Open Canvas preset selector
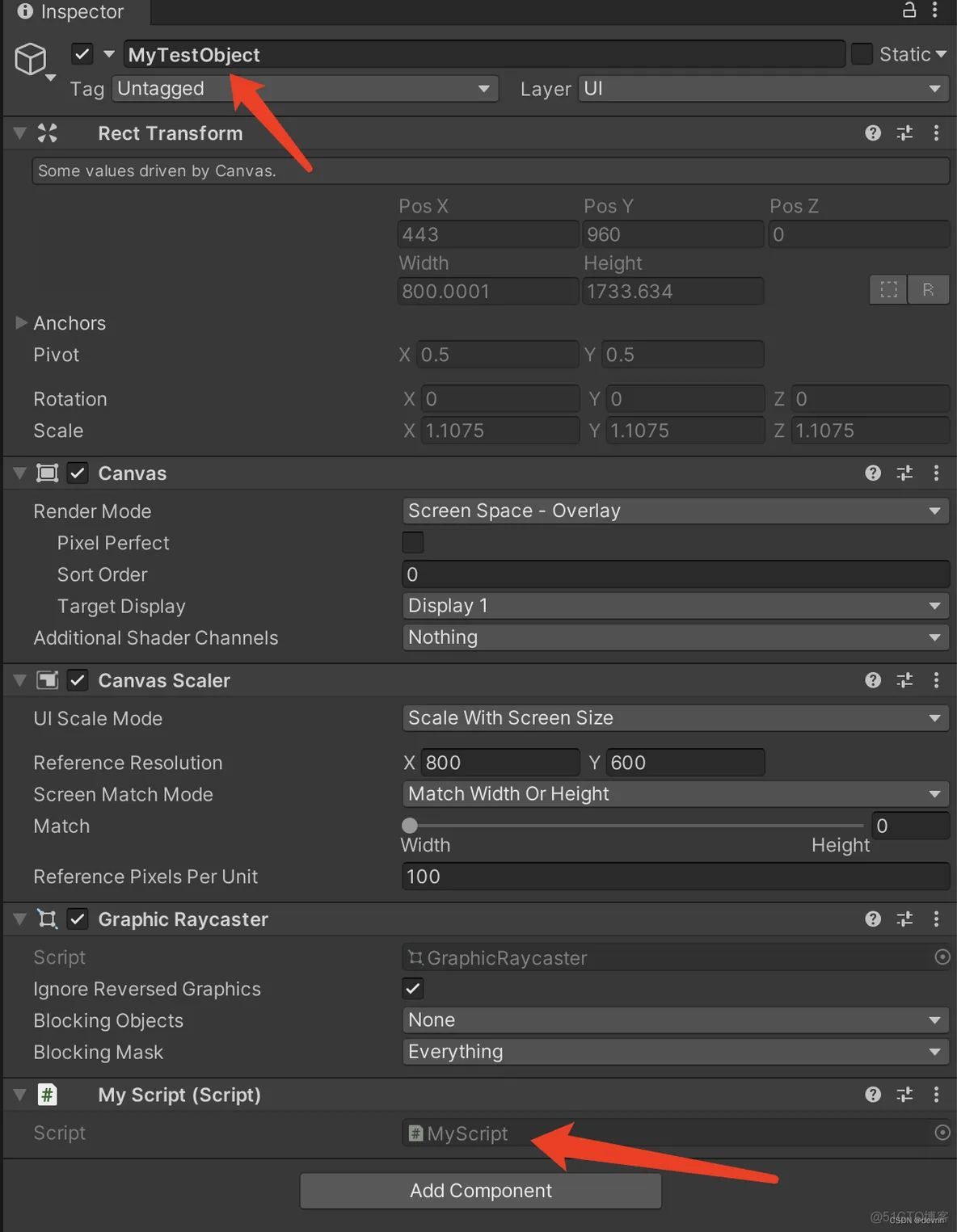The height and width of the screenshot is (1232, 957). pyautogui.click(x=904, y=473)
